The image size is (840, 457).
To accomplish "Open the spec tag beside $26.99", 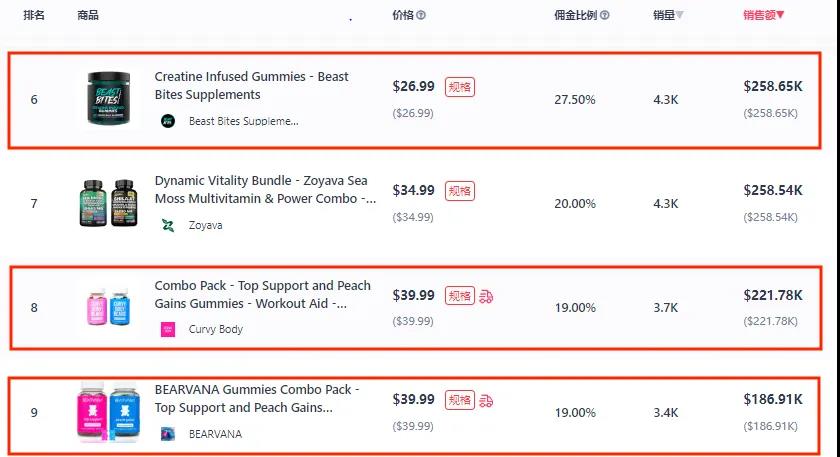I will click(460, 87).
